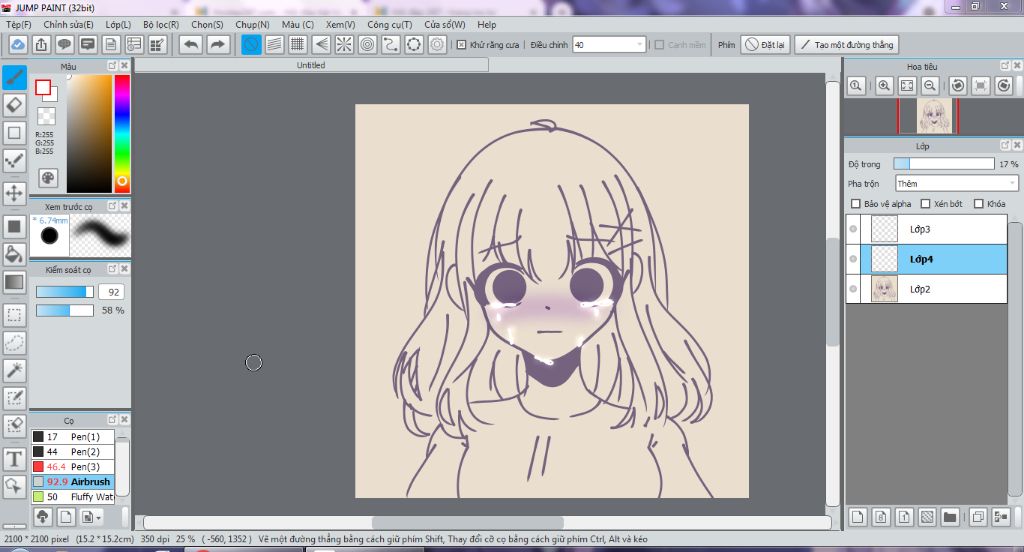Viewport: 1024px width, 552px height.
Task: Zoom in on the navigator panel
Action: tap(884, 86)
